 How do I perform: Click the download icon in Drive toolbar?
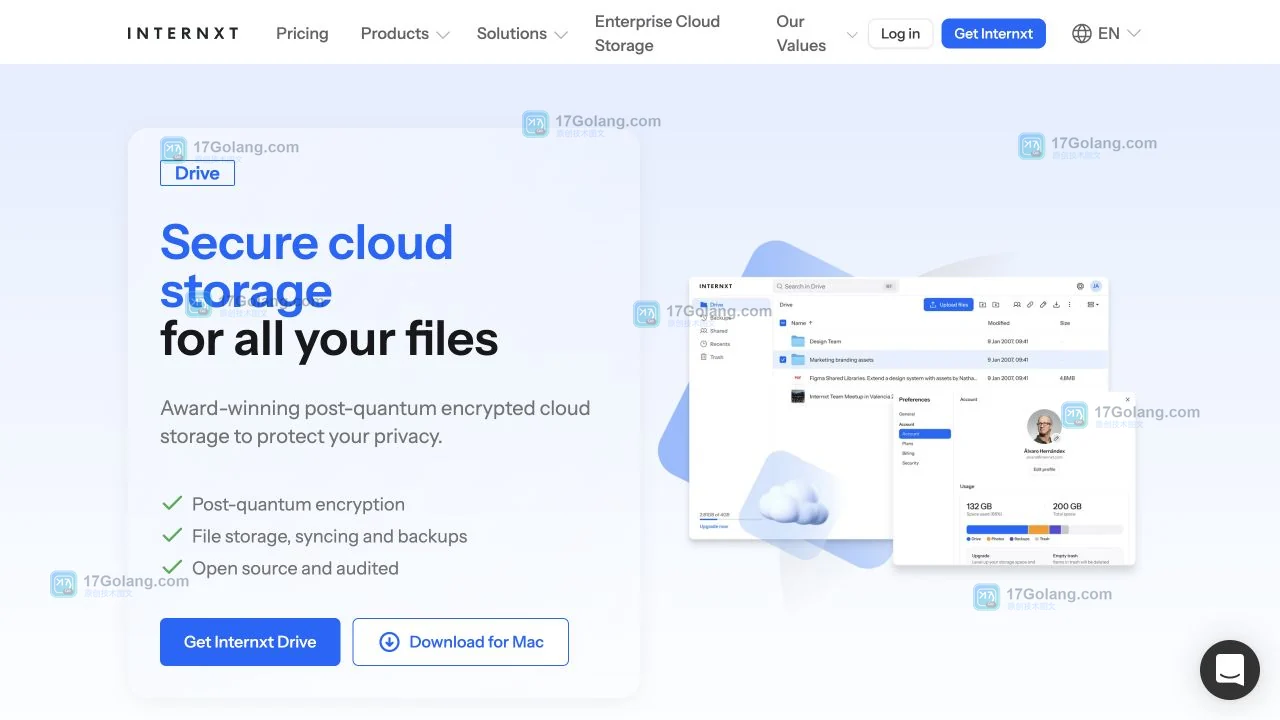1056,305
